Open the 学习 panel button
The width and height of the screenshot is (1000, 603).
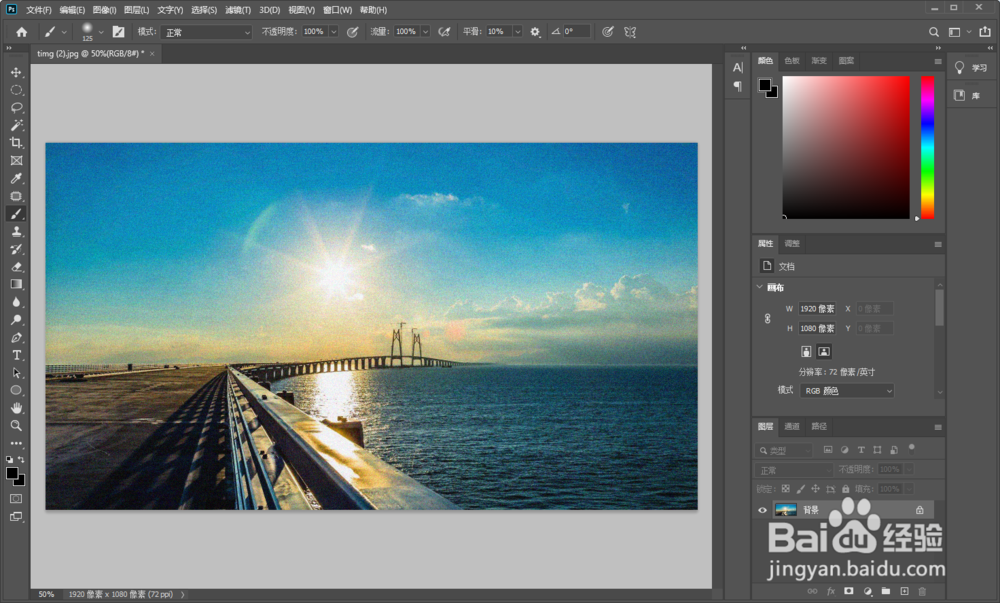[x=971, y=68]
